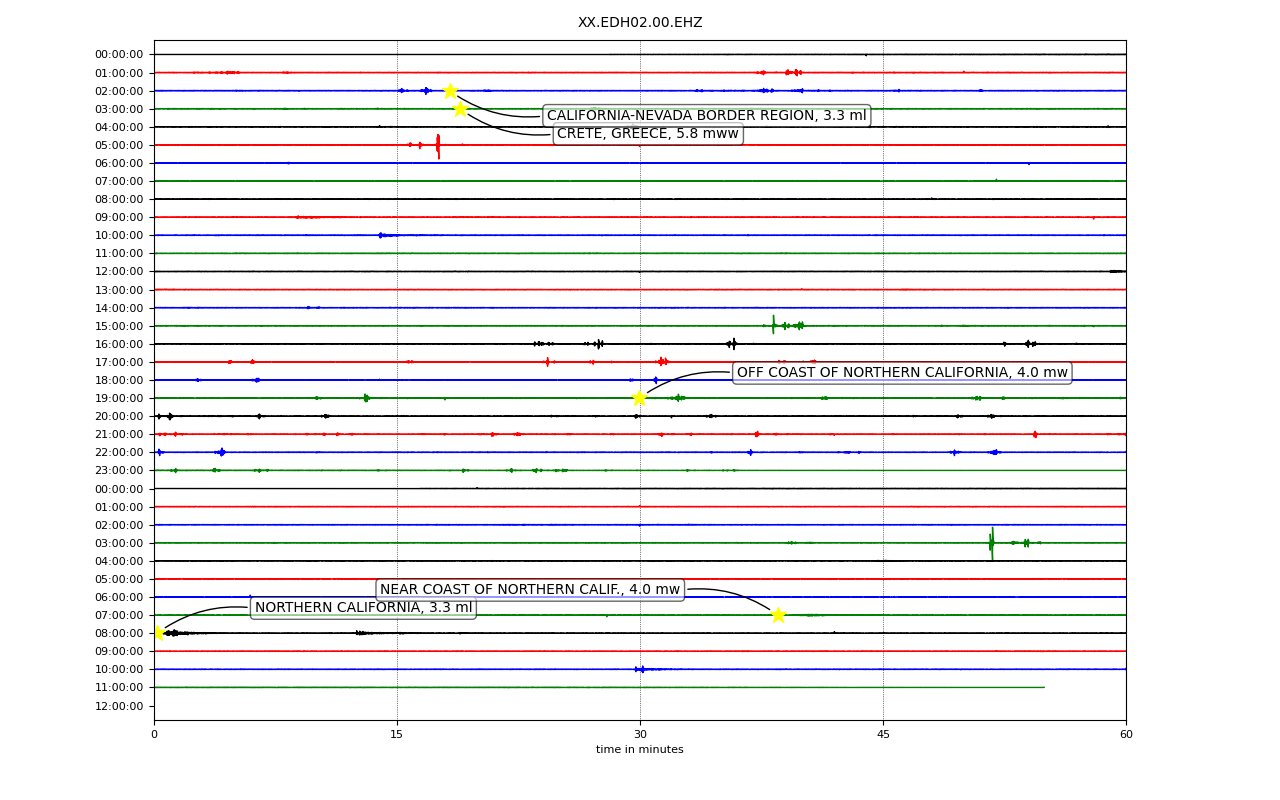
Task: Click the XX.EDH02.00.EHZ plot title
Action: (x=640, y=22)
